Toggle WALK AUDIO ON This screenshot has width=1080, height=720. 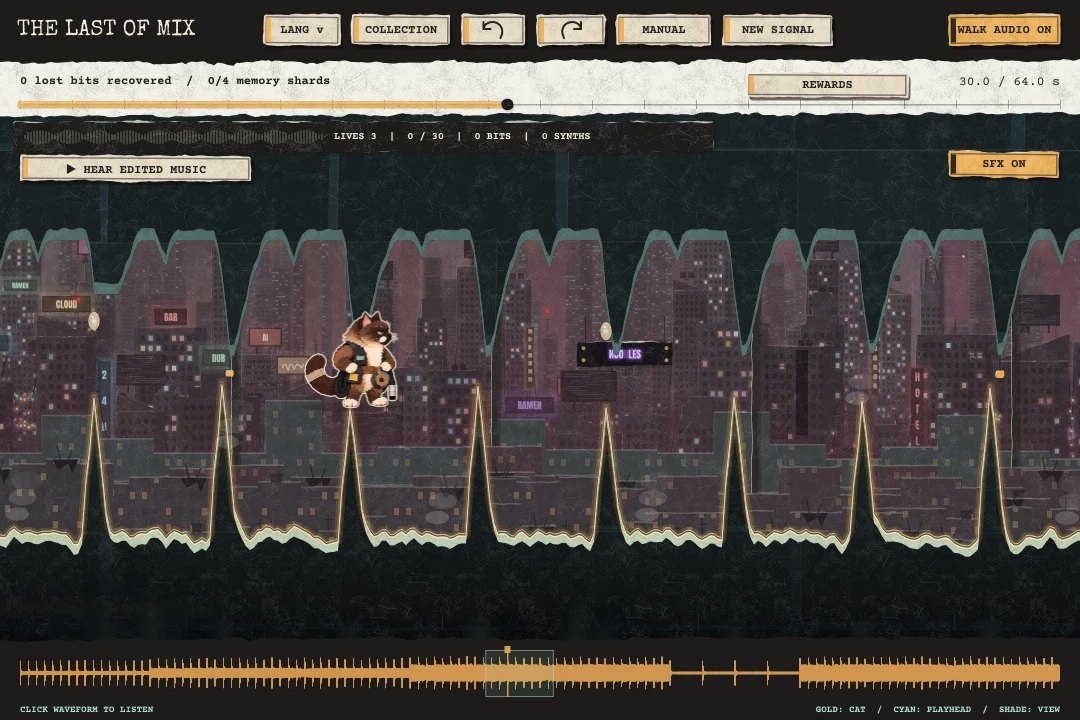coord(1004,30)
